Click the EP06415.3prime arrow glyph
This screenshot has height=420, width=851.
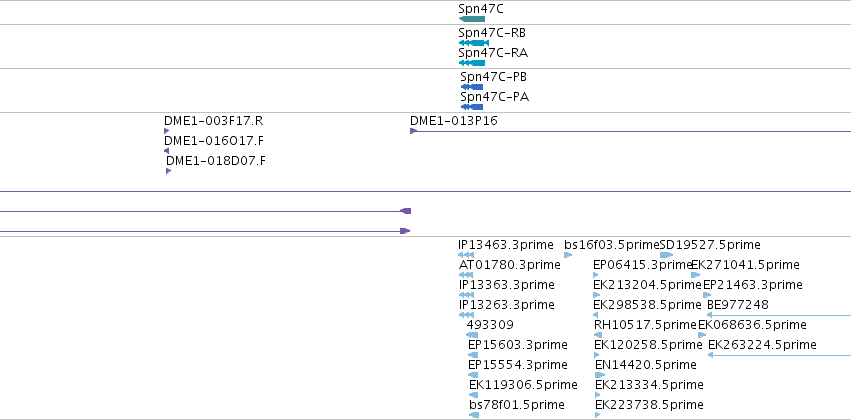[596, 275]
